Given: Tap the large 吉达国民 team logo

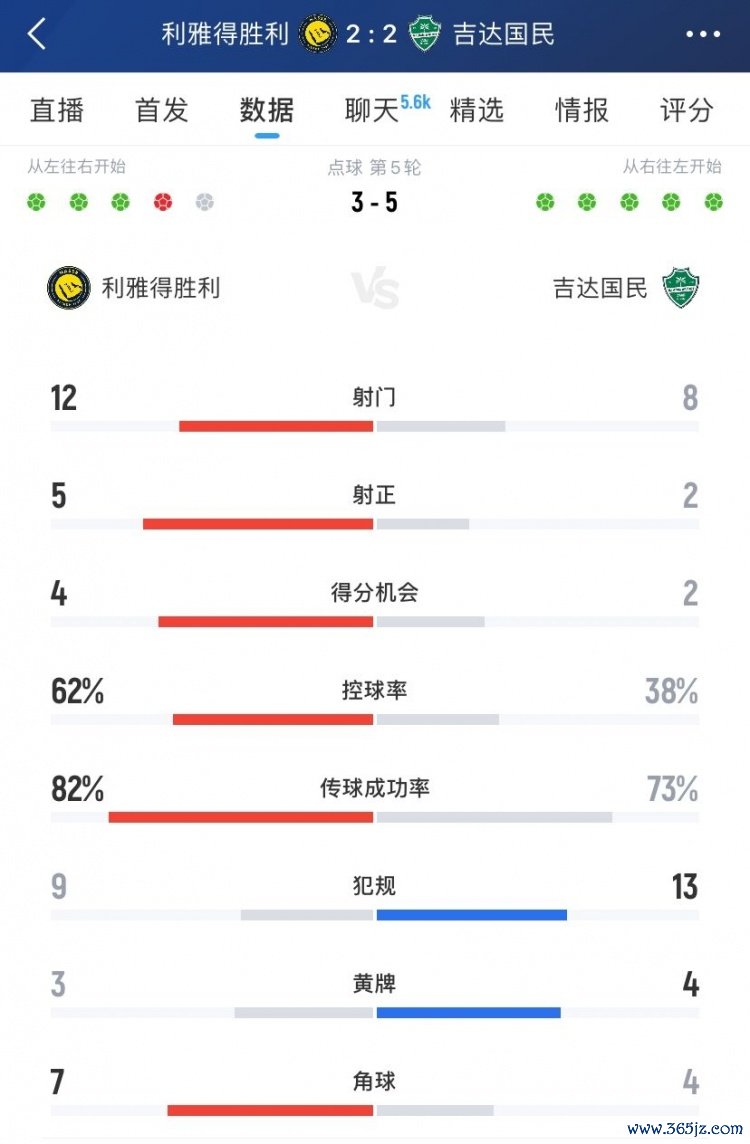Looking at the screenshot, I should pos(681,289).
